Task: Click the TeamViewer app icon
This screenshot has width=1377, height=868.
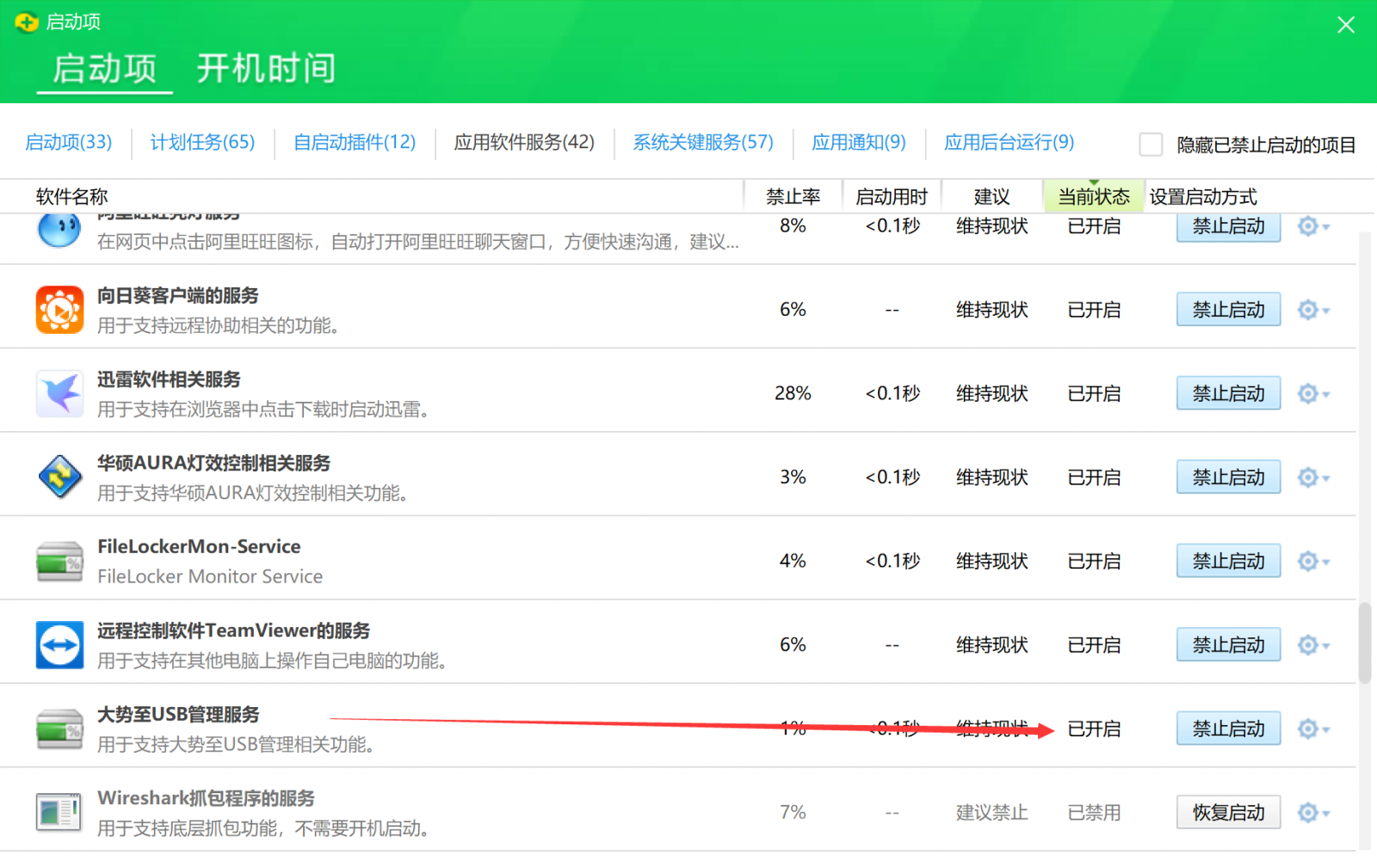Action: (x=59, y=644)
